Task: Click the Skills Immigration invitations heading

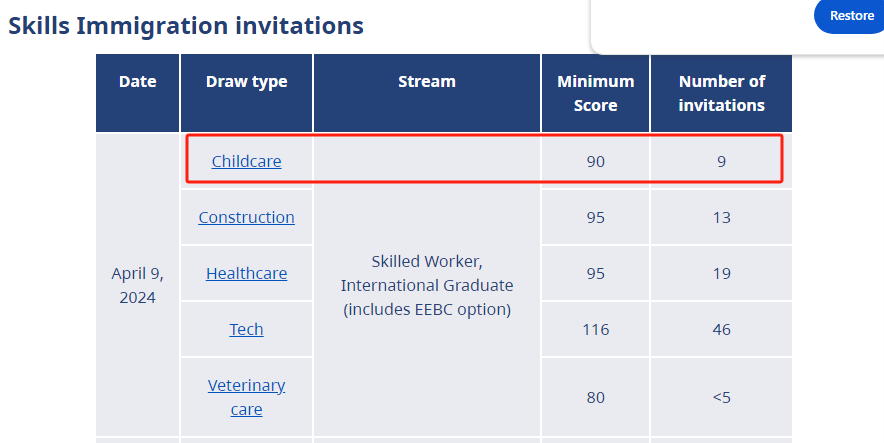Action: [x=186, y=26]
